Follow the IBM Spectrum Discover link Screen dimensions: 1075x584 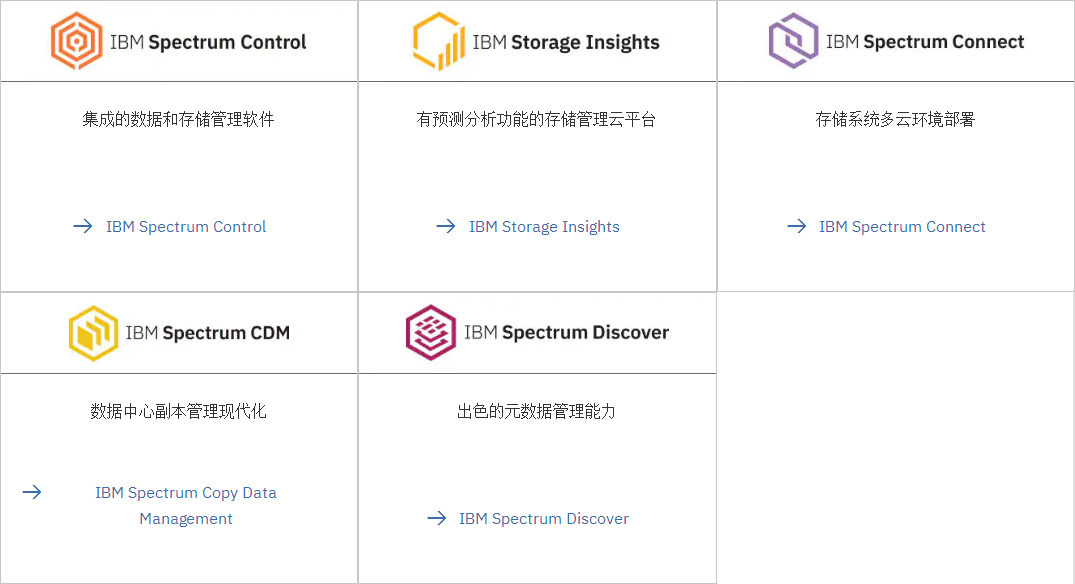point(544,519)
